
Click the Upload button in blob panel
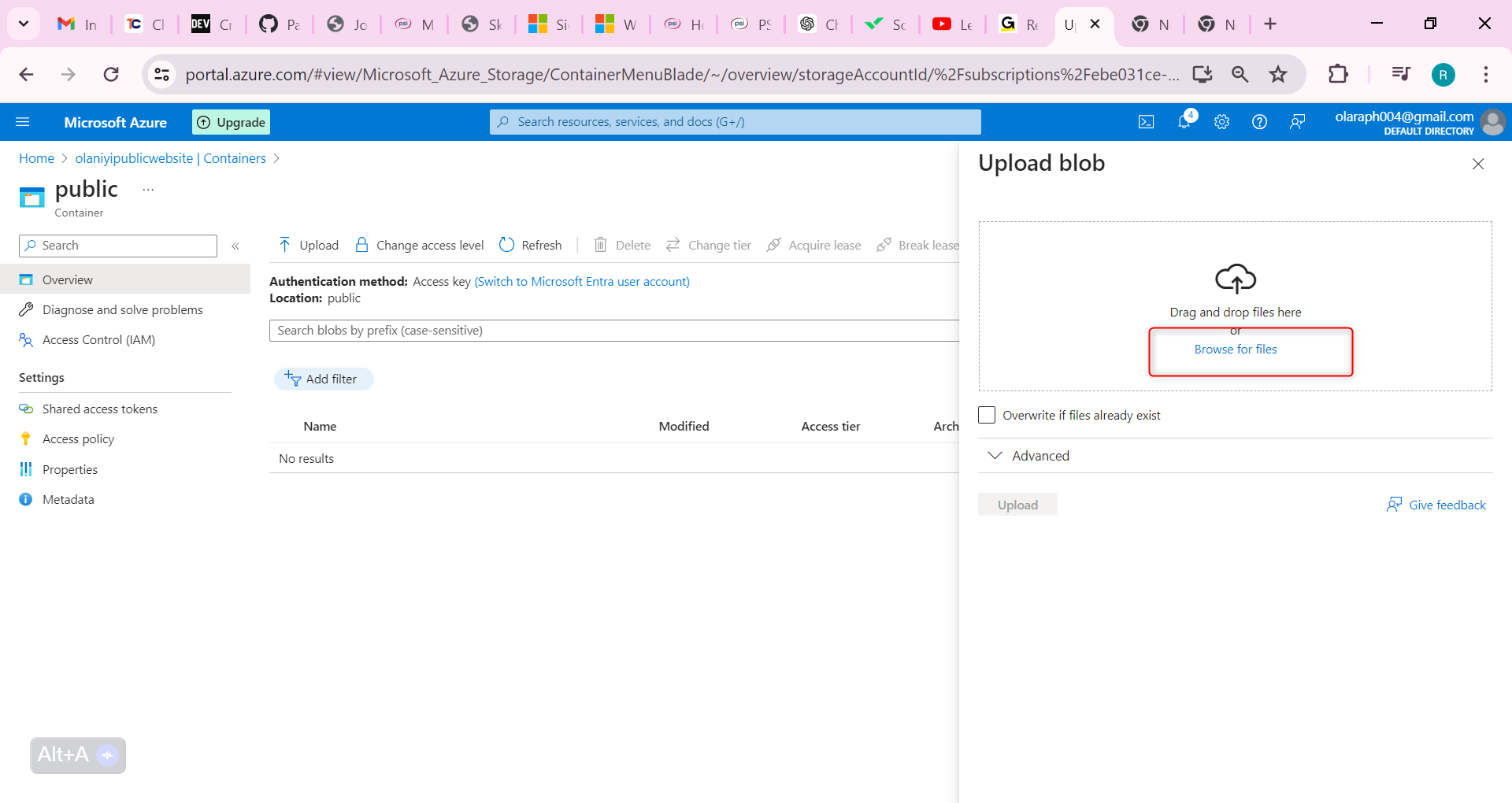tap(1017, 505)
